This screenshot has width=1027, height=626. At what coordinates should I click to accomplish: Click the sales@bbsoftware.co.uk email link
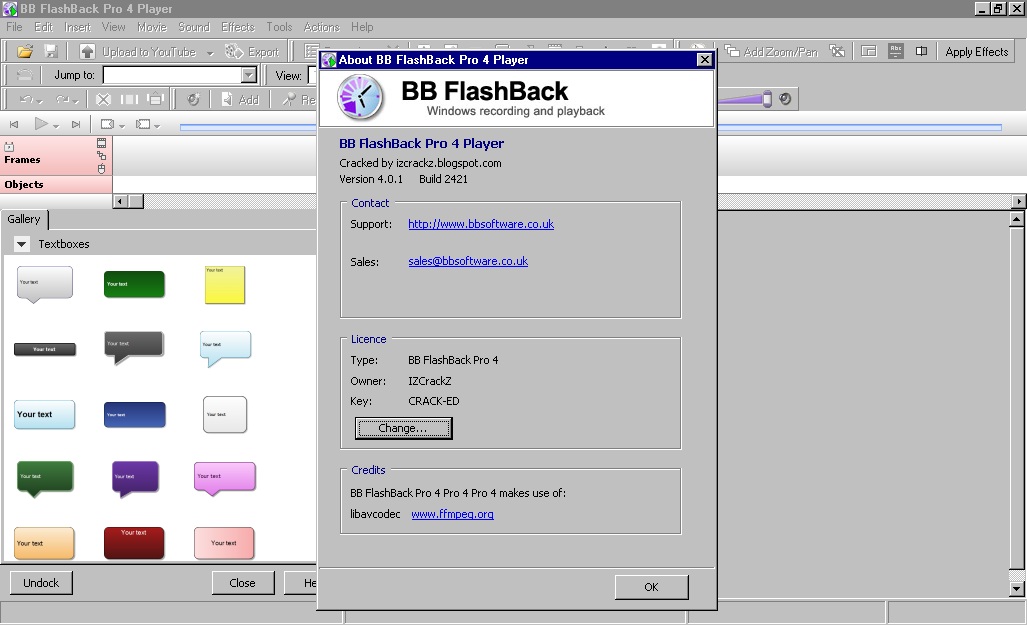pyautogui.click(x=468, y=261)
